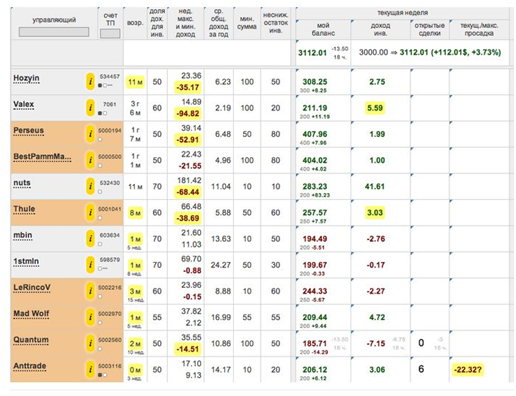Click the highlighted drawdown -22.32? value
This screenshot has height=396, width=516.
[468, 369]
